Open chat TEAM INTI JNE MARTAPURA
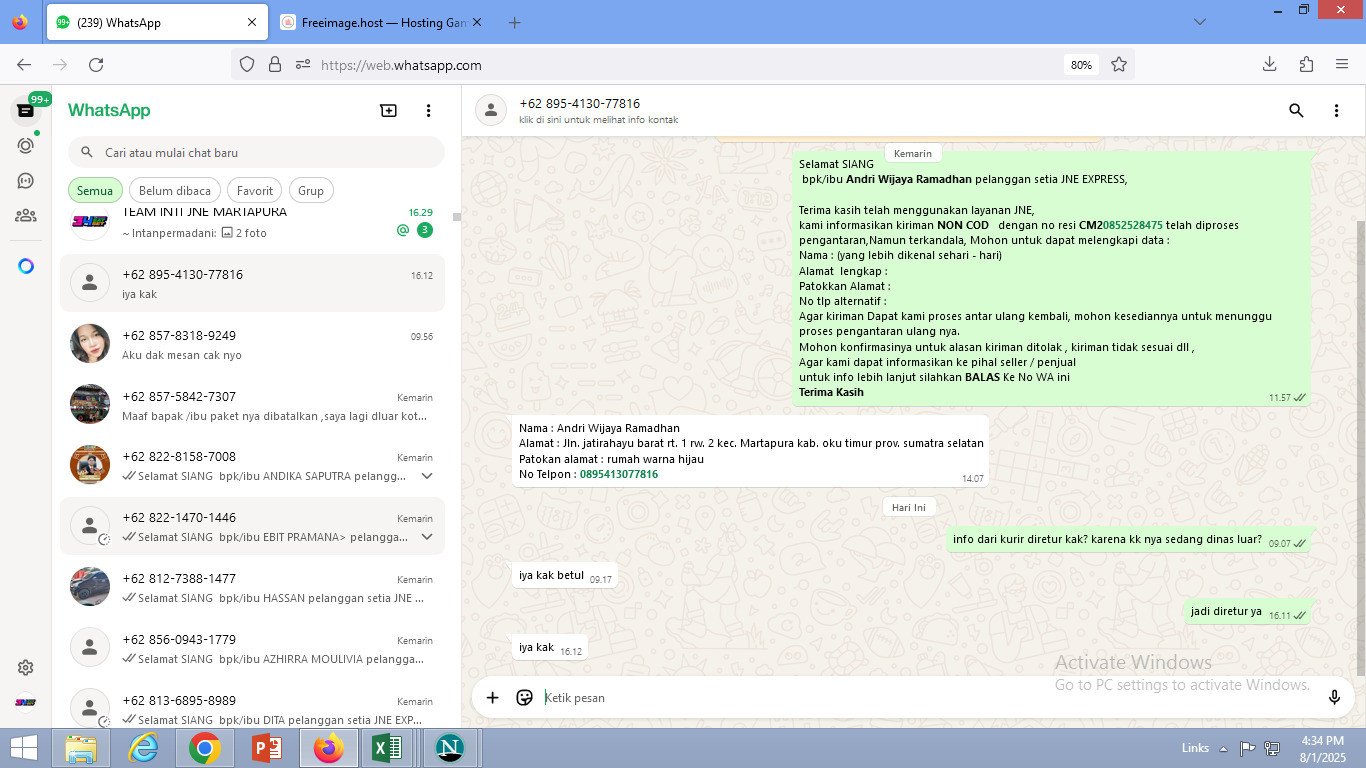Viewport: 1366px width, 768px height. pos(252,224)
